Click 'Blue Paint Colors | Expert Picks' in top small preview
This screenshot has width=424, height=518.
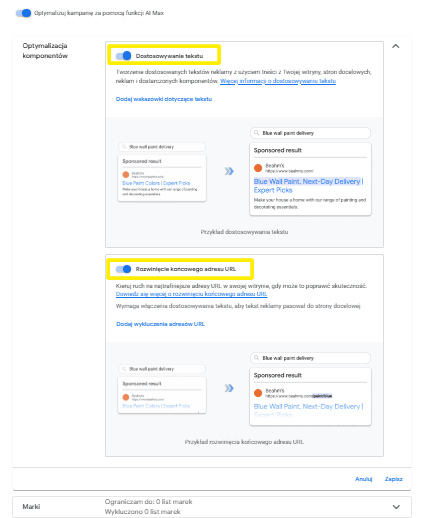point(156,183)
